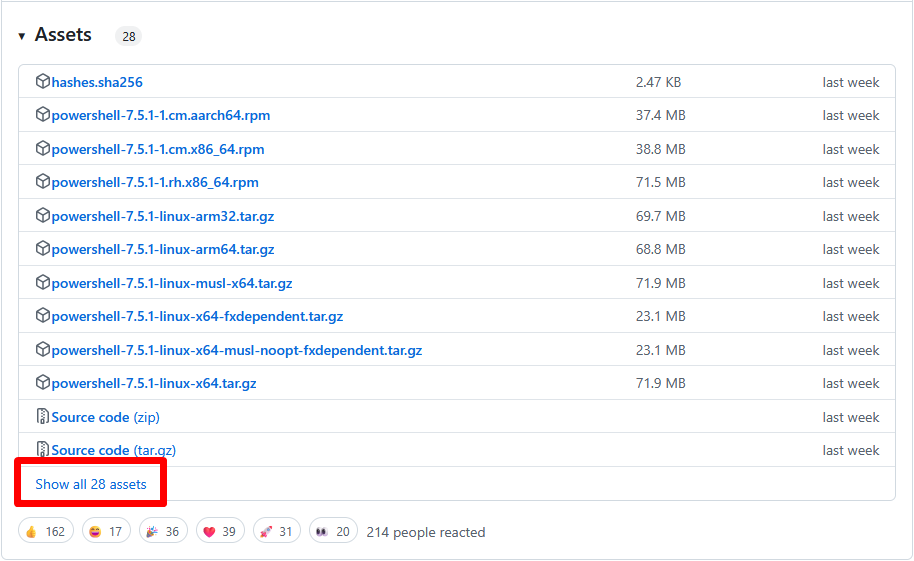This screenshot has height=561, width=914.
Task: Click package icon for linux-arm64.tar.gz
Action: click(43, 249)
